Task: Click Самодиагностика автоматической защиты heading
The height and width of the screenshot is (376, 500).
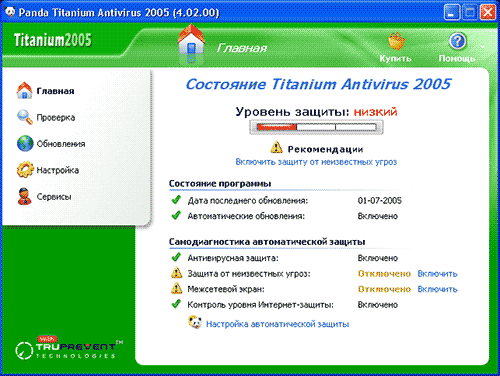Action: [267, 242]
